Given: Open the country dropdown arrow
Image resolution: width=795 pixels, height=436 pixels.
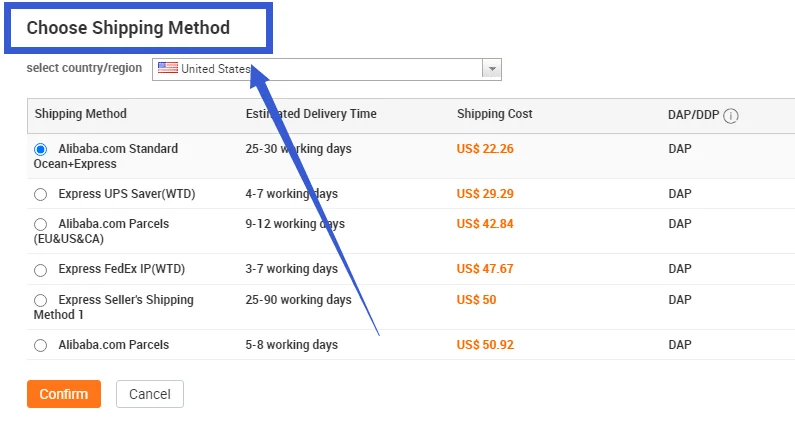Looking at the screenshot, I should pos(491,69).
